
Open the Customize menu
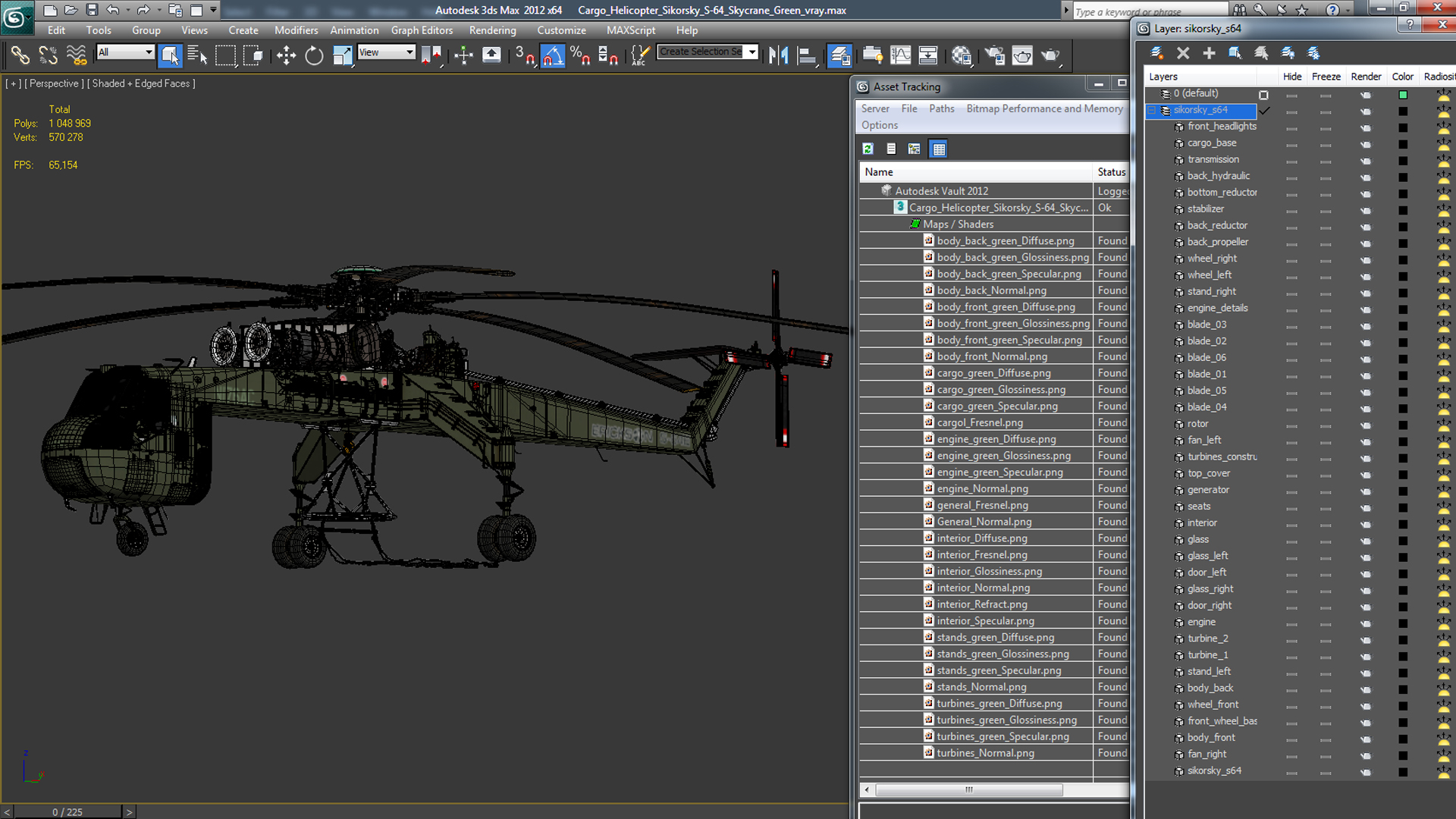tap(561, 30)
